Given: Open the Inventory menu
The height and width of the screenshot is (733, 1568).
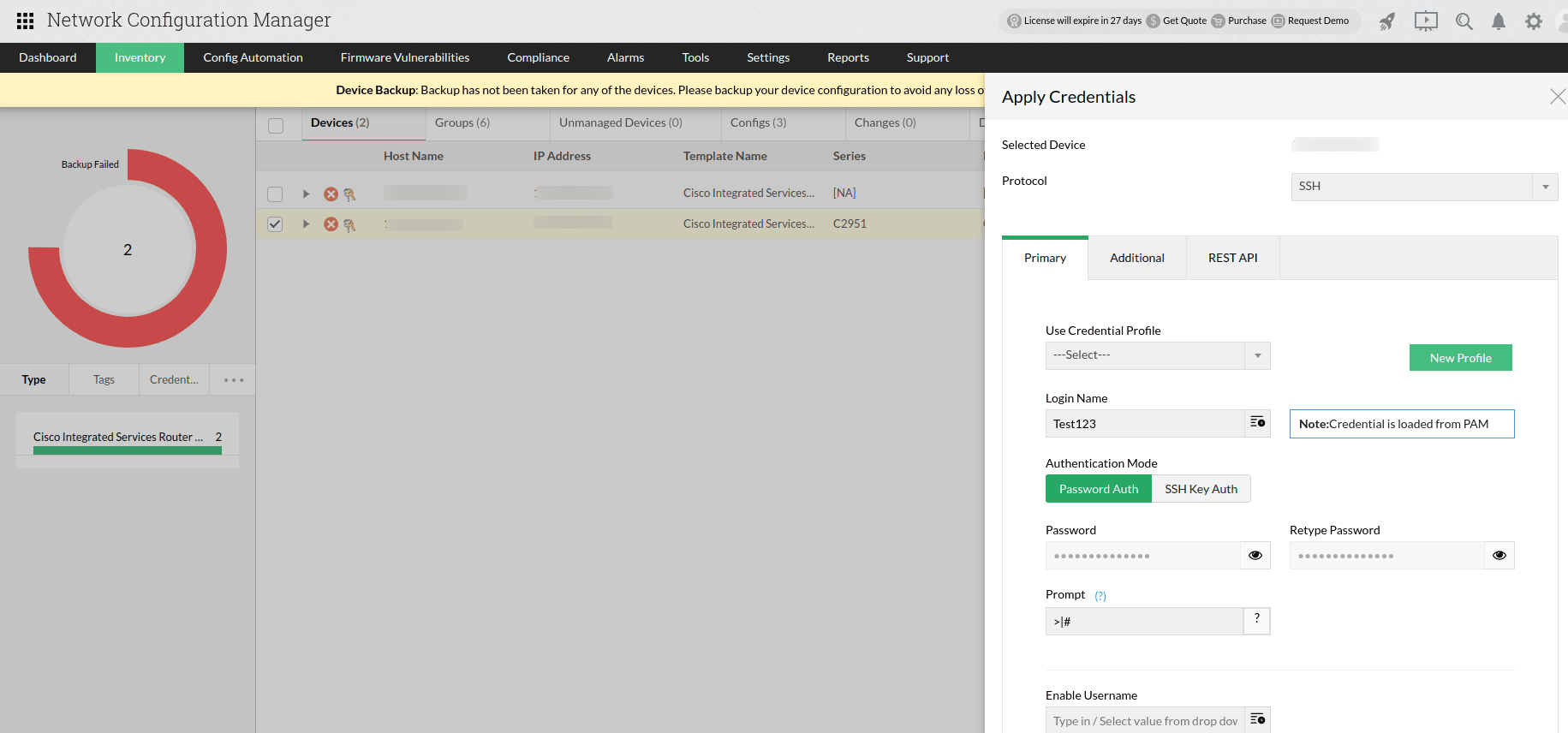Looking at the screenshot, I should [x=140, y=57].
